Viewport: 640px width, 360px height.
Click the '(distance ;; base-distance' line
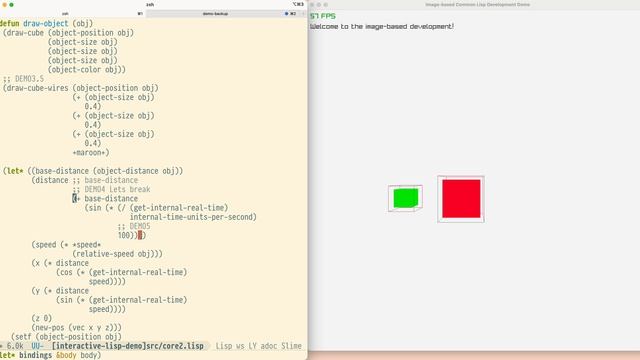coord(84,180)
